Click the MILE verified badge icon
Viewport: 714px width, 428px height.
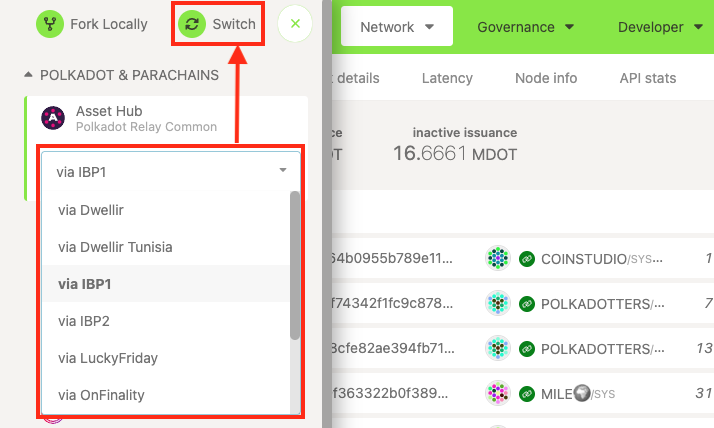tap(527, 393)
